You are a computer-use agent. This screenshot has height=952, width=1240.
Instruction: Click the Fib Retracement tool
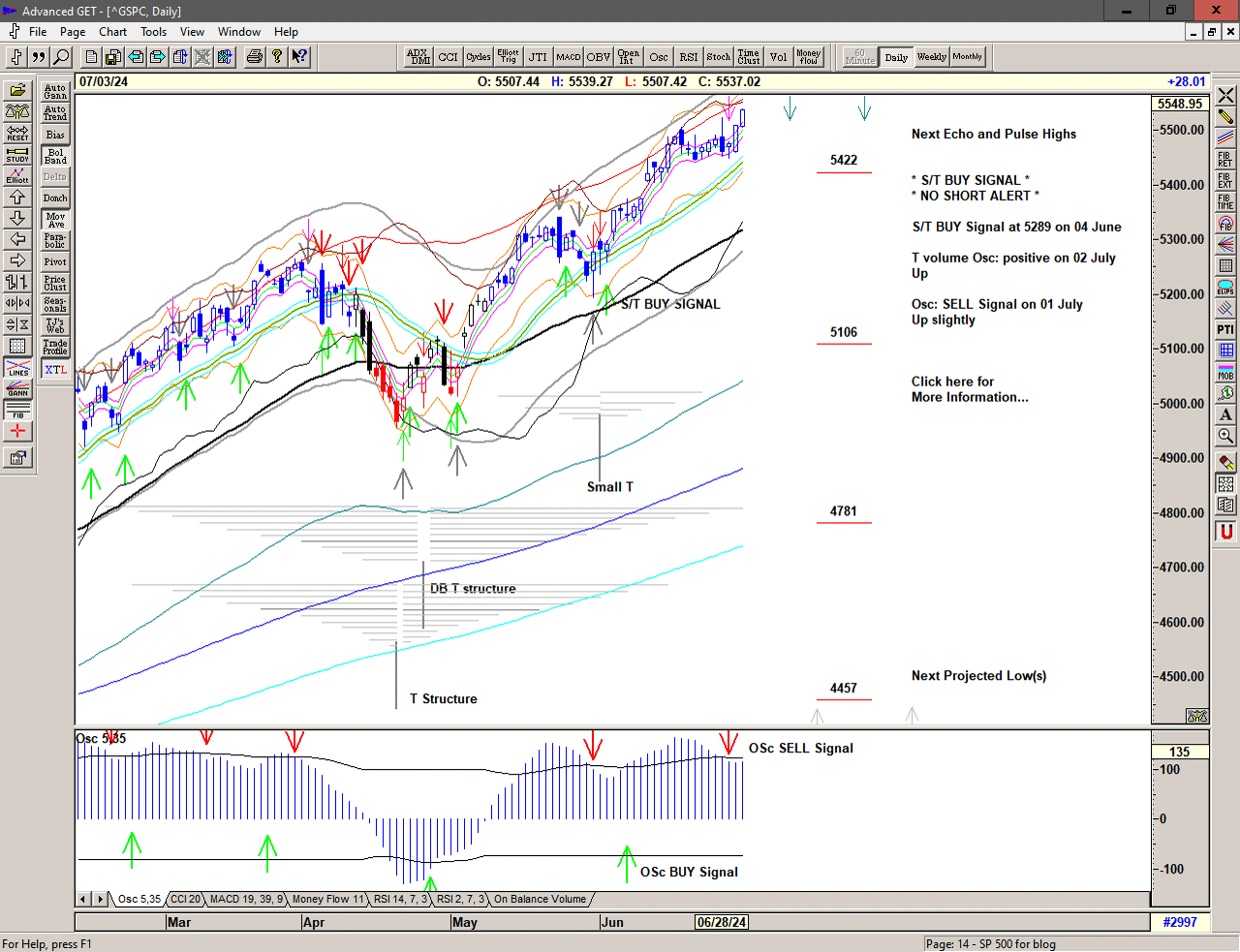pos(1225,159)
